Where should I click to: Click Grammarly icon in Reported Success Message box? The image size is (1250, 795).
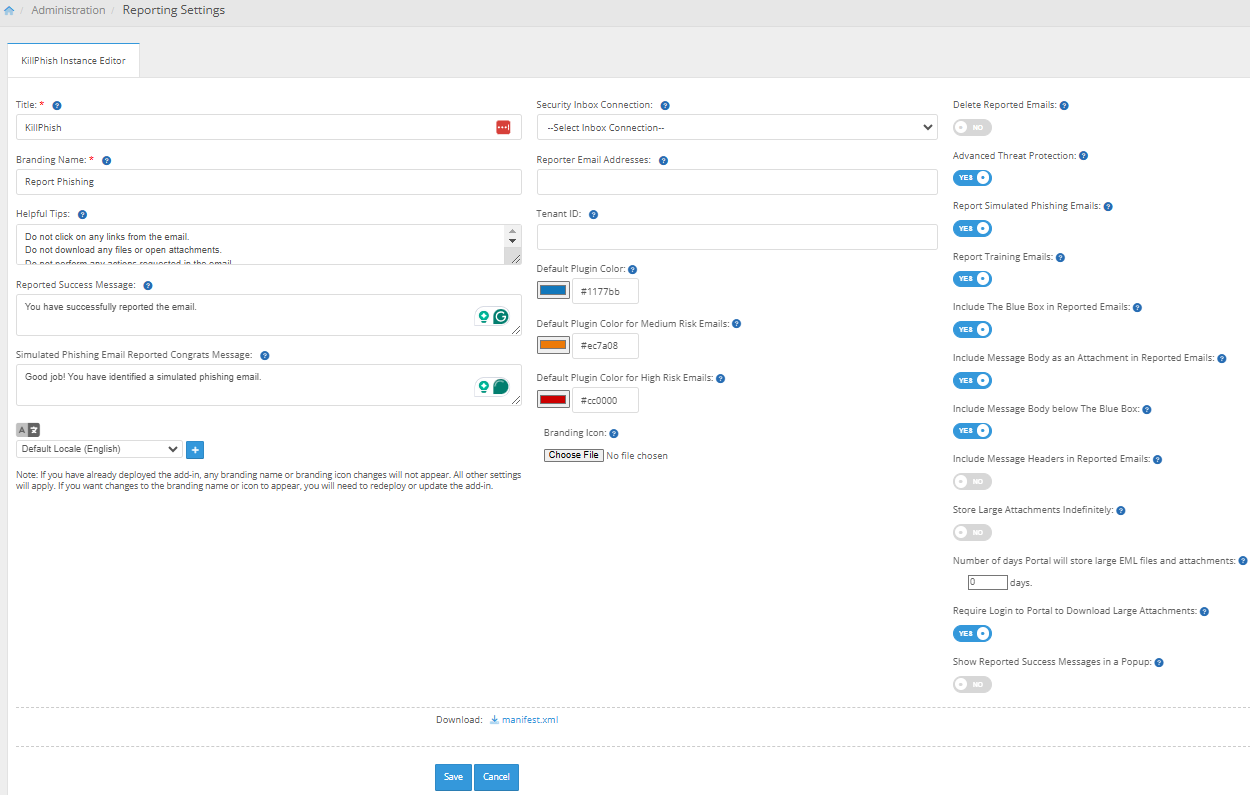point(501,316)
